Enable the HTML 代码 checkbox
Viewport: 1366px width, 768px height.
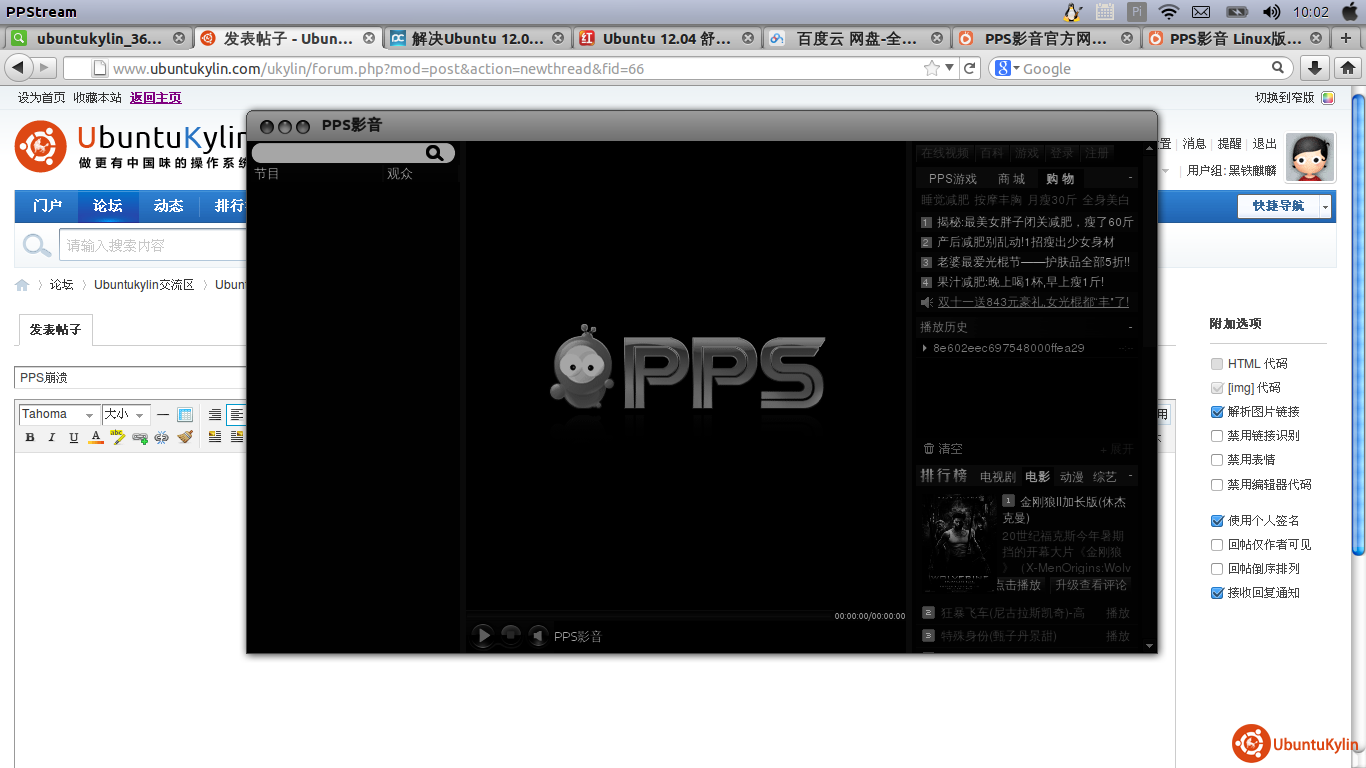1217,364
